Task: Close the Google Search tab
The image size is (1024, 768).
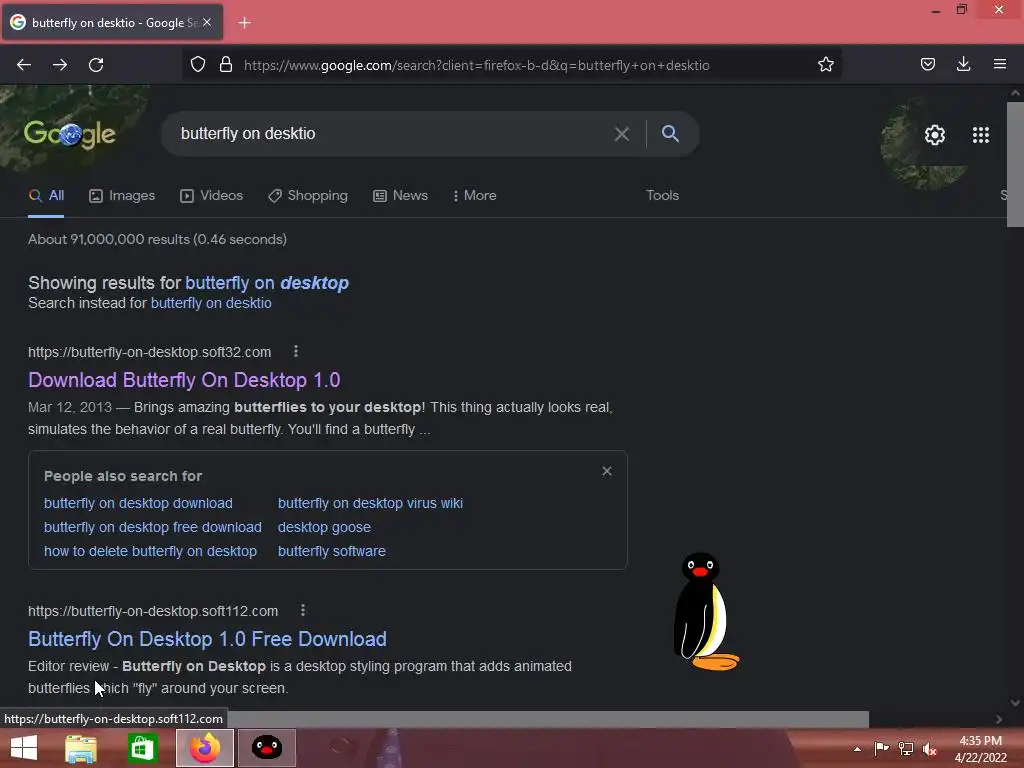Action: coord(207,22)
